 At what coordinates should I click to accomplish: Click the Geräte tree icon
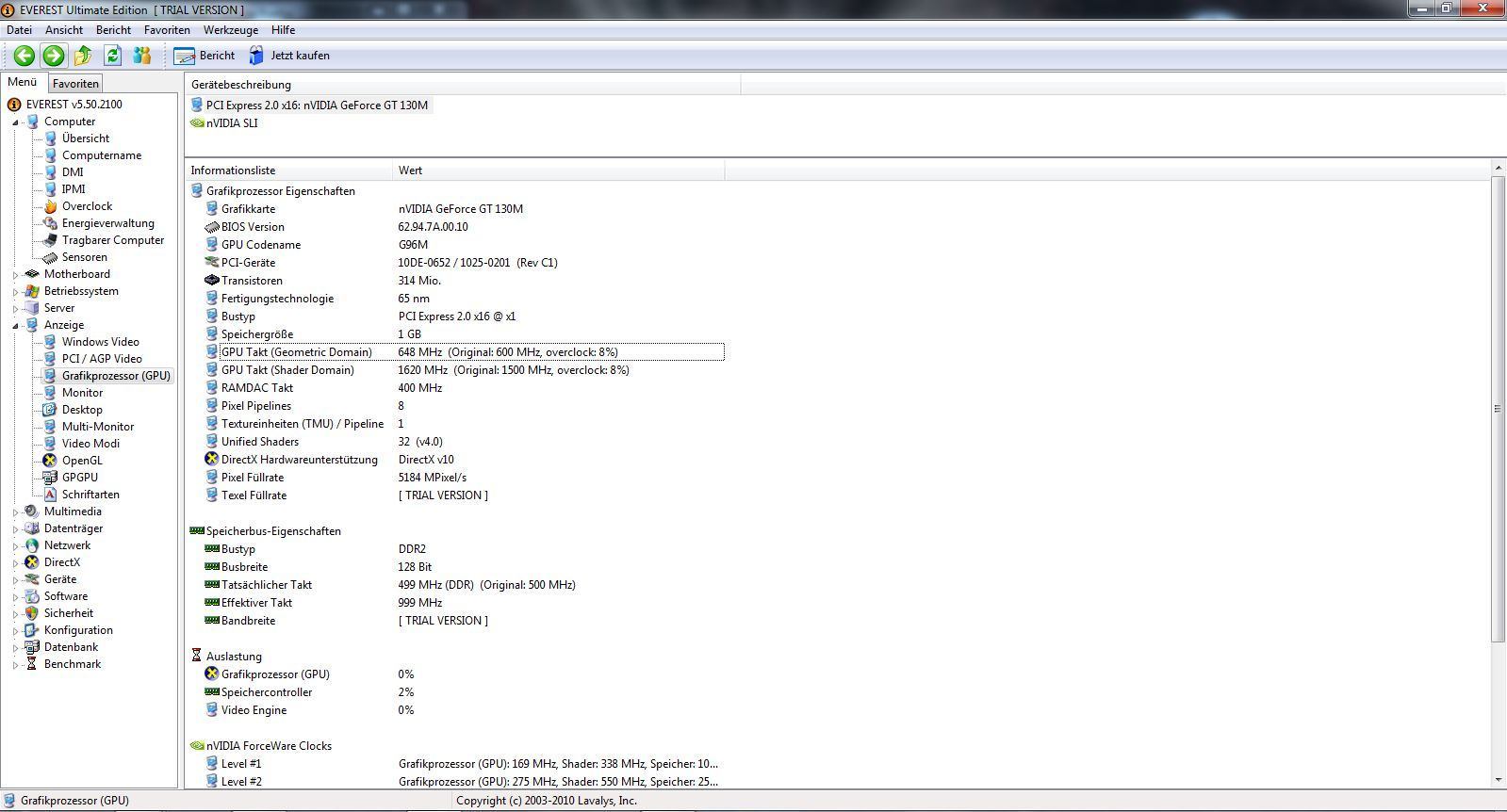click(x=32, y=579)
